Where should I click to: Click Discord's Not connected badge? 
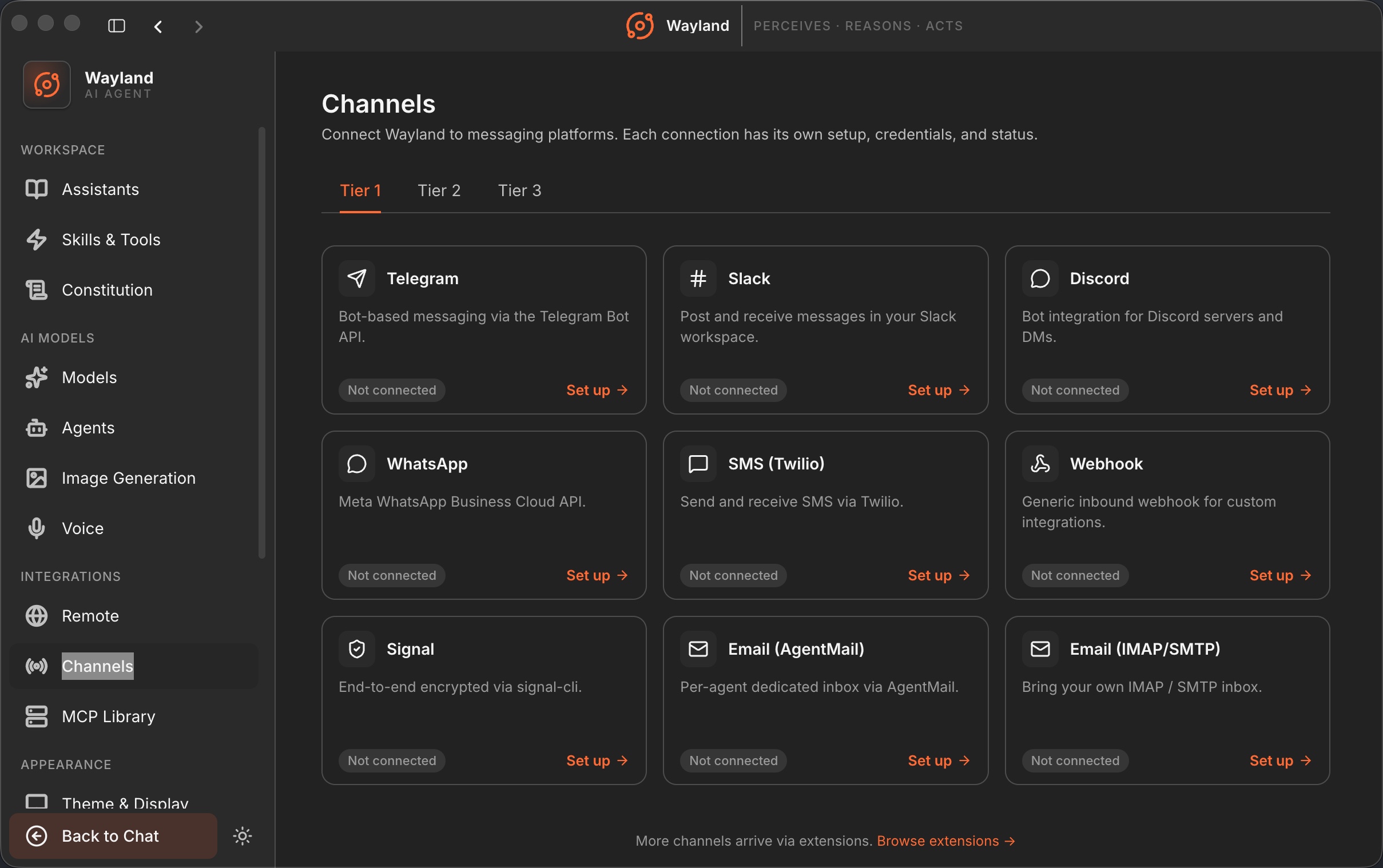pos(1075,391)
